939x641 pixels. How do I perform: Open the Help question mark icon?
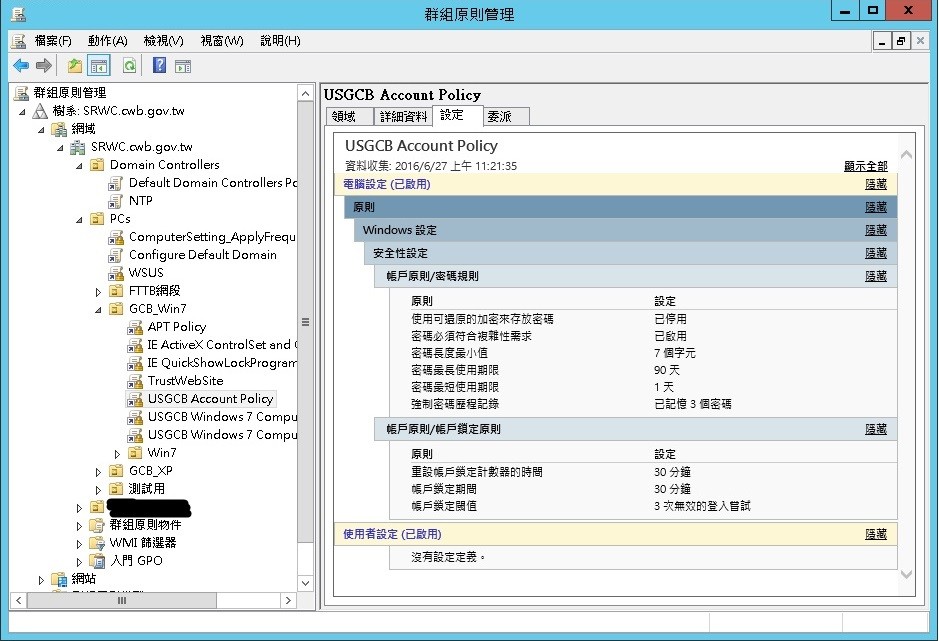[159, 65]
